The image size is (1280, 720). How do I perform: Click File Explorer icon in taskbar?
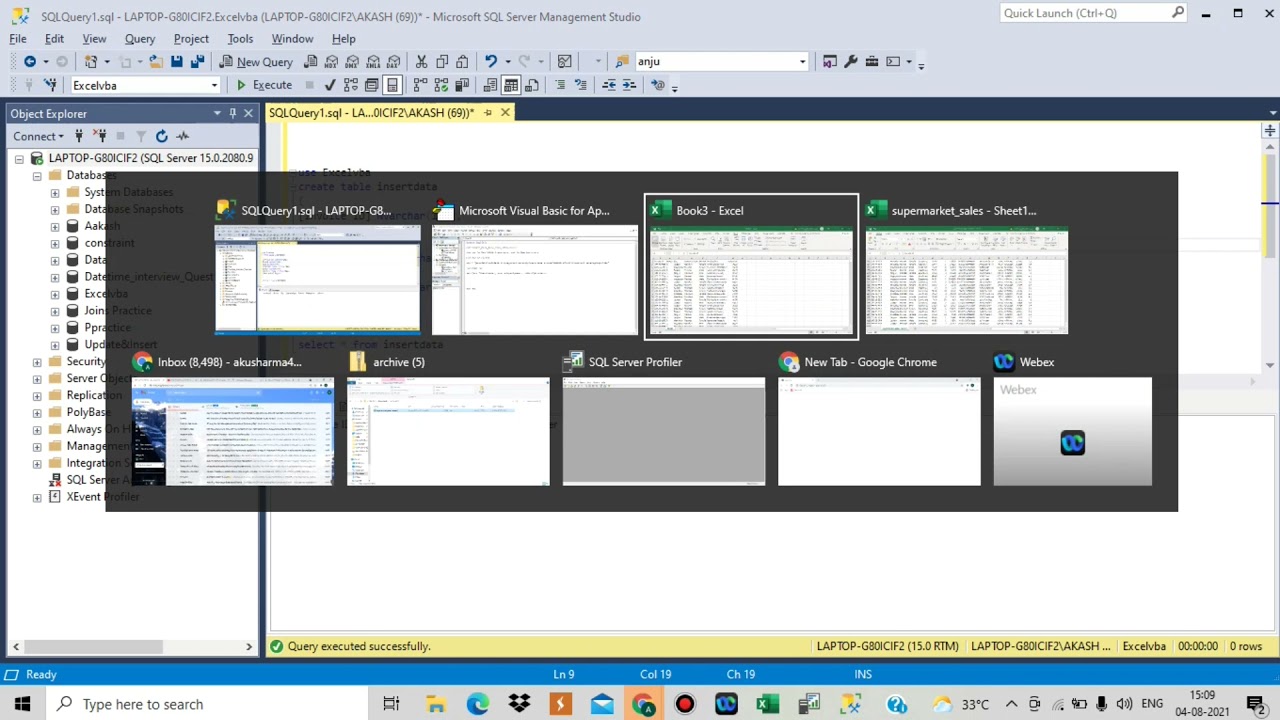coord(436,704)
